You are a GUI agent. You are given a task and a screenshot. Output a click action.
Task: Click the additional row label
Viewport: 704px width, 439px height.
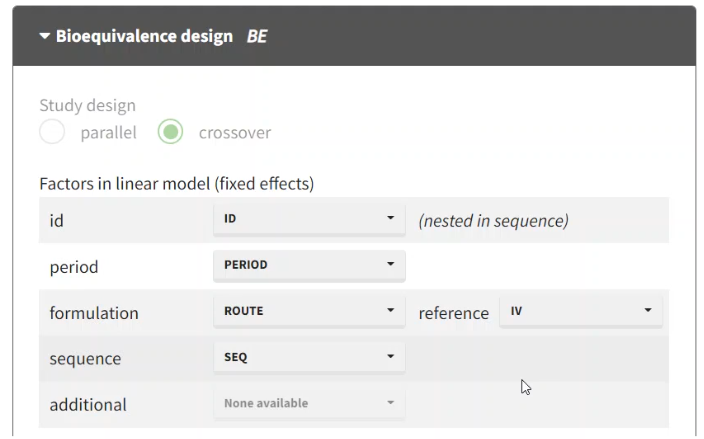pyautogui.click(x=88, y=405)
